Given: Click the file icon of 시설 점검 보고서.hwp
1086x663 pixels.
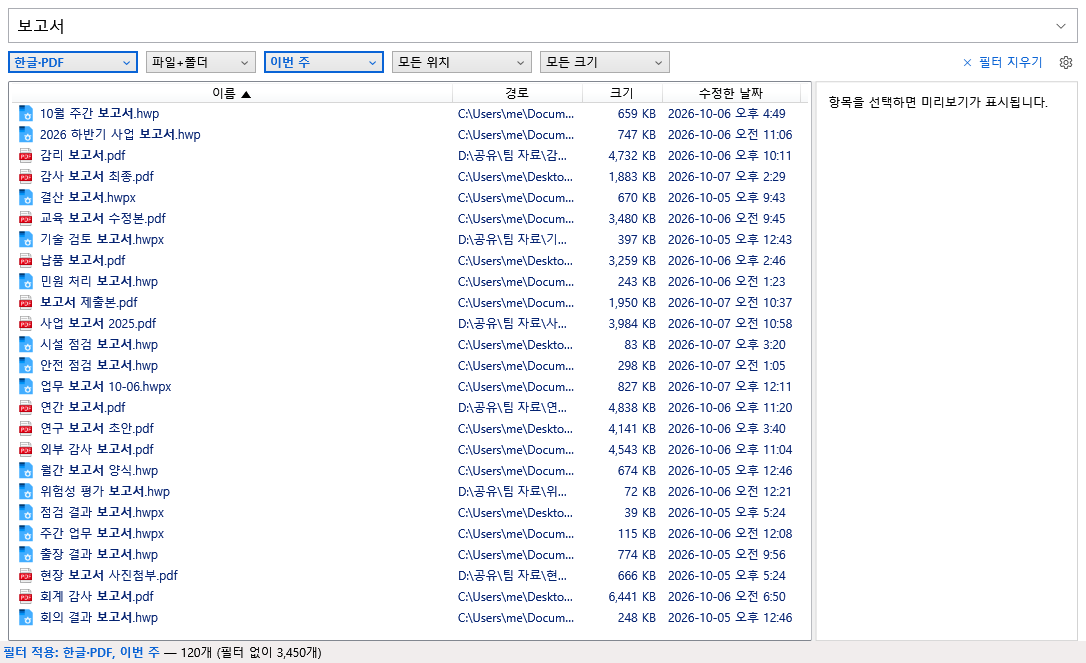Looking at the screenshot, I should pyautogui.click(x=26, y=344).
